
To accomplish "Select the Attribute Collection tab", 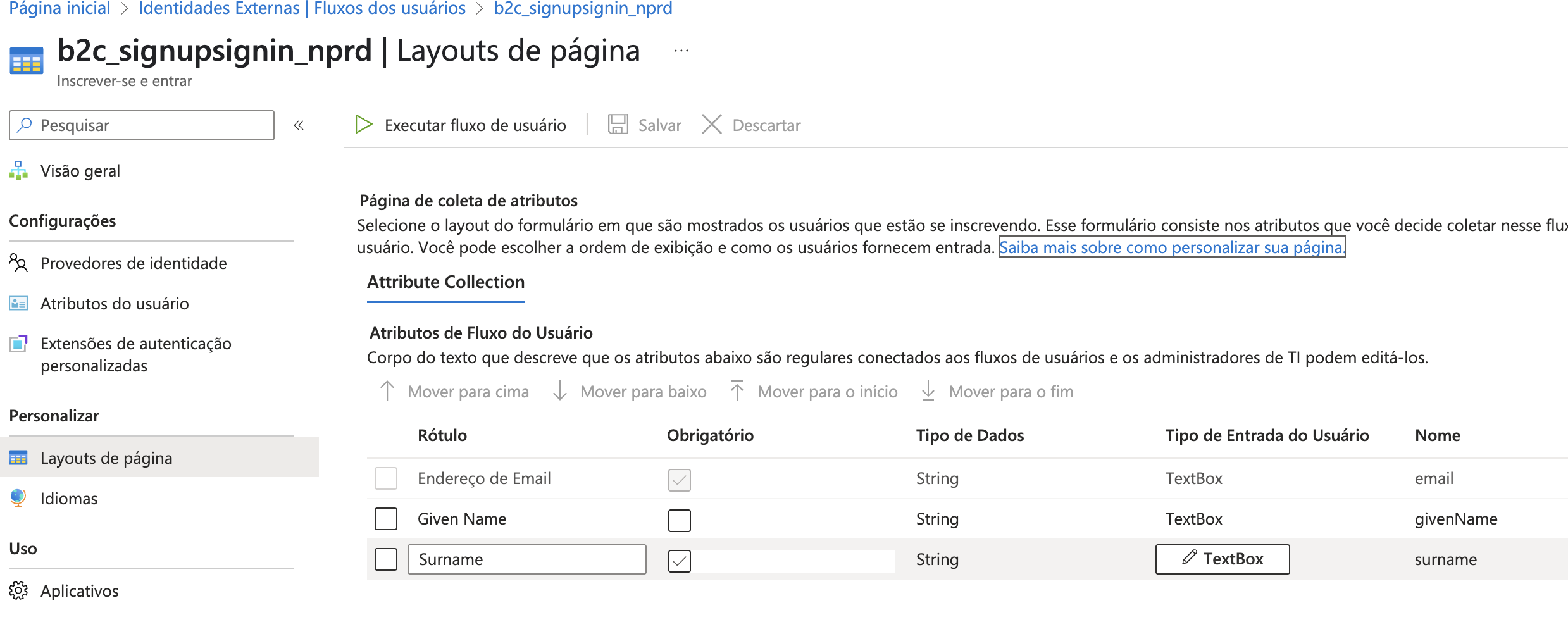I will pos(446,282).
